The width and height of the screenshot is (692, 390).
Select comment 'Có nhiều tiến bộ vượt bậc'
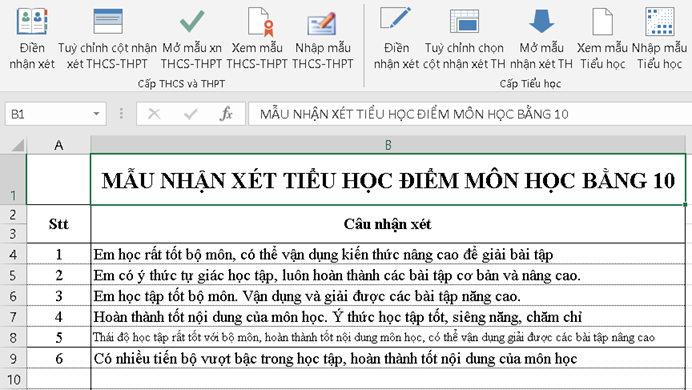click(x=388, y=358)
